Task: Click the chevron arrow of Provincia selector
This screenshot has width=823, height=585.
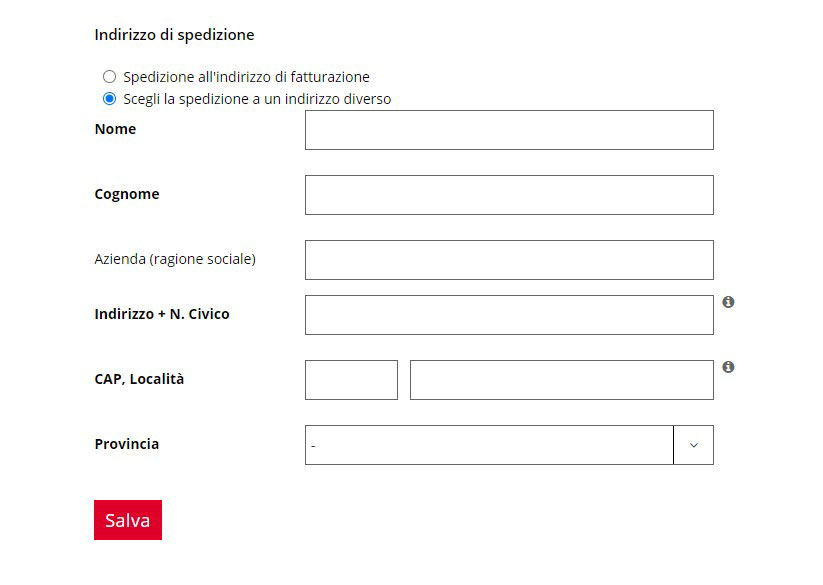Action: coord(693,445)
